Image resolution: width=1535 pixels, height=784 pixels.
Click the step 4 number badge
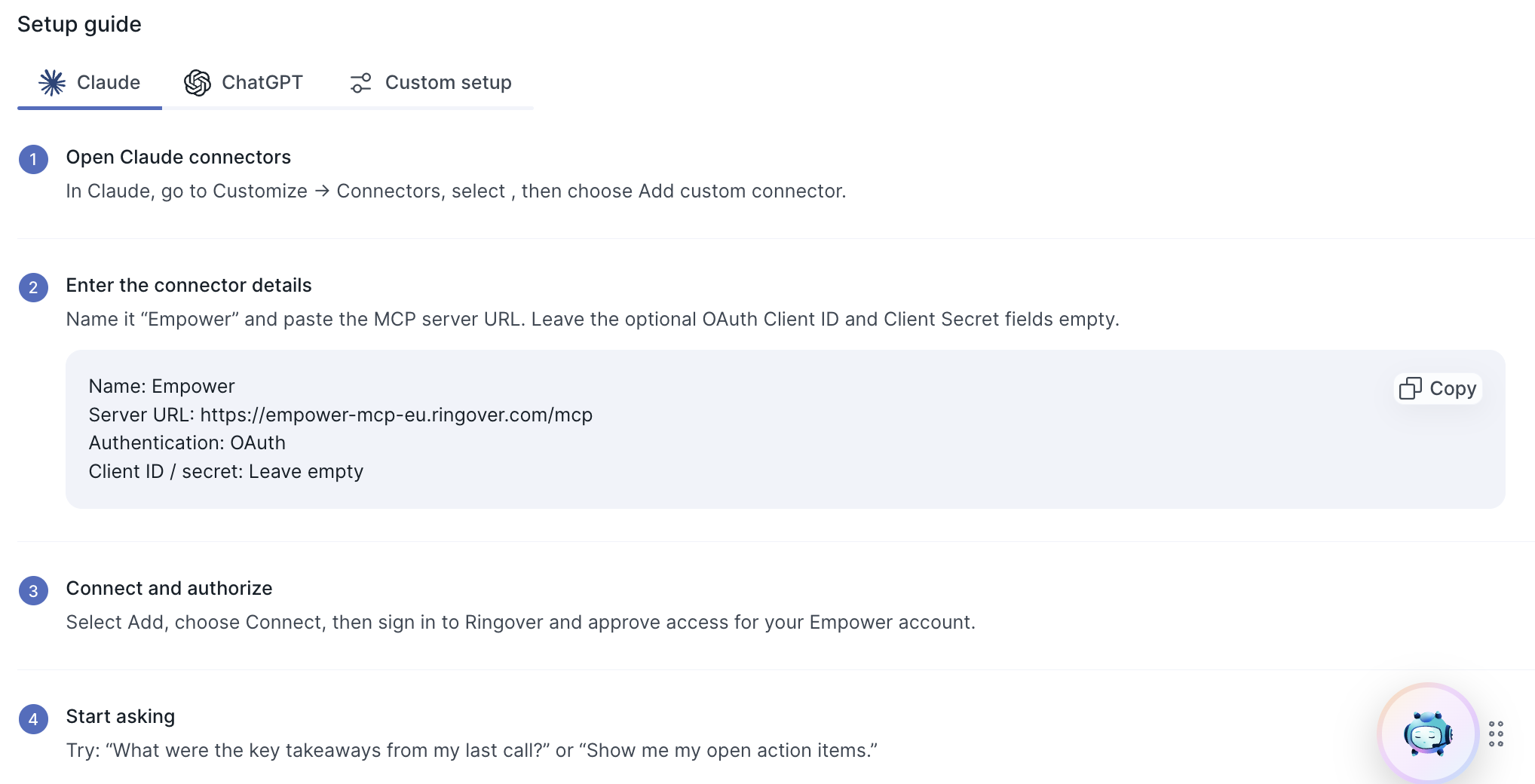[x=33, y=719]
